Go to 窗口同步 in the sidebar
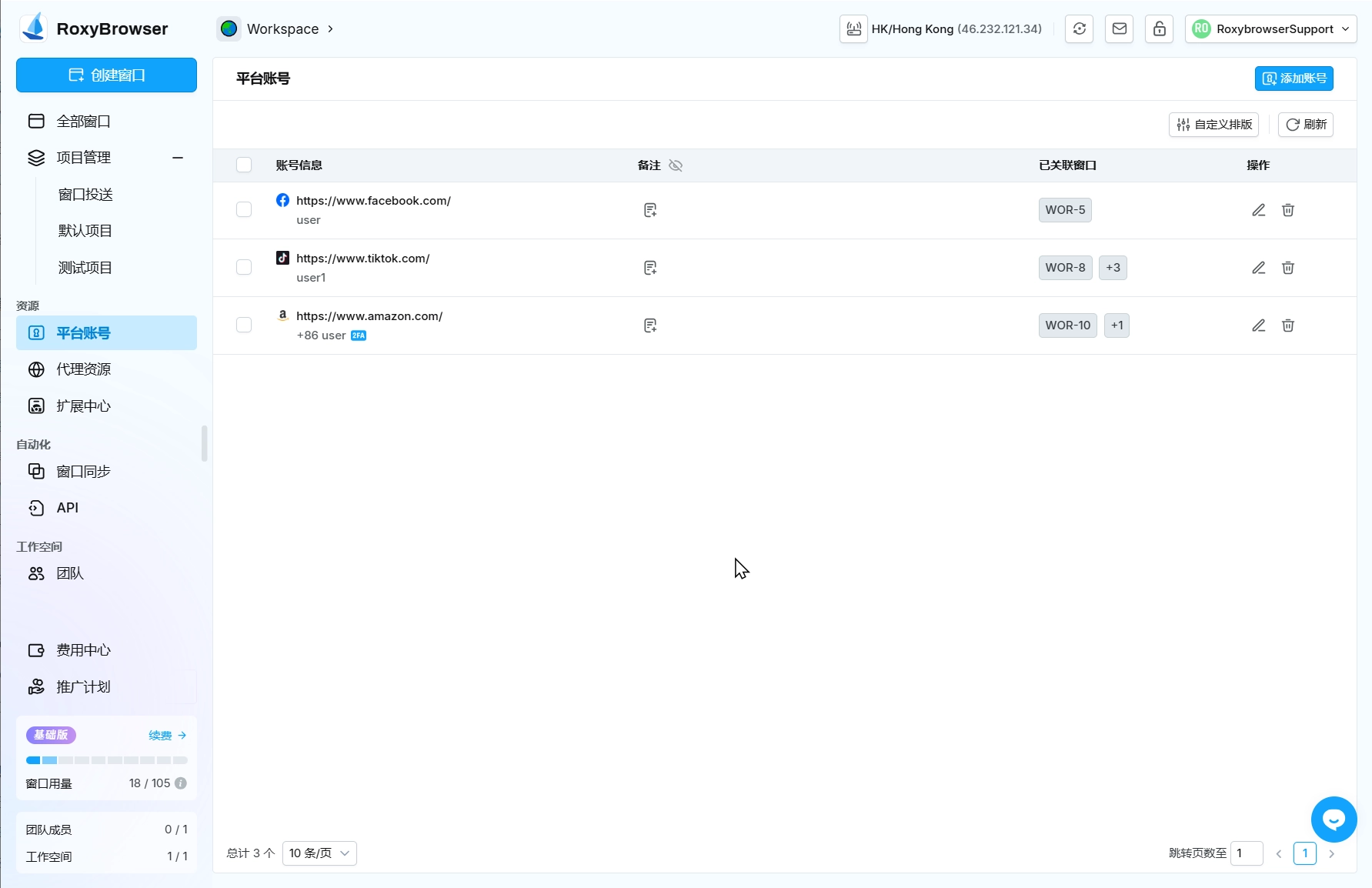The height and width of the screenshot is (888, 1372). [x=84, y=472]
